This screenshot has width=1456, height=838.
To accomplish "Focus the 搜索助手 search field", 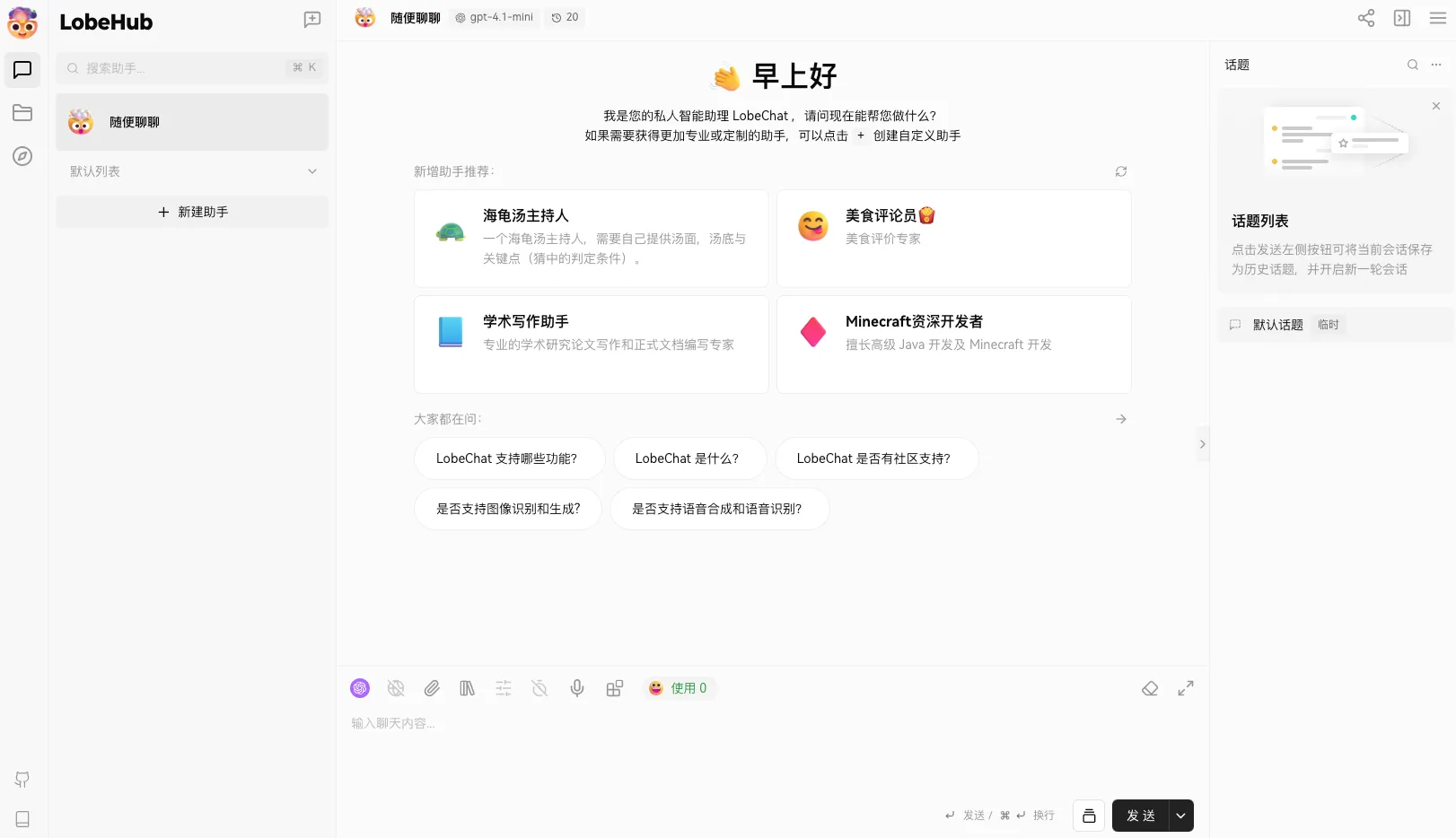I will tap(192, 68).
